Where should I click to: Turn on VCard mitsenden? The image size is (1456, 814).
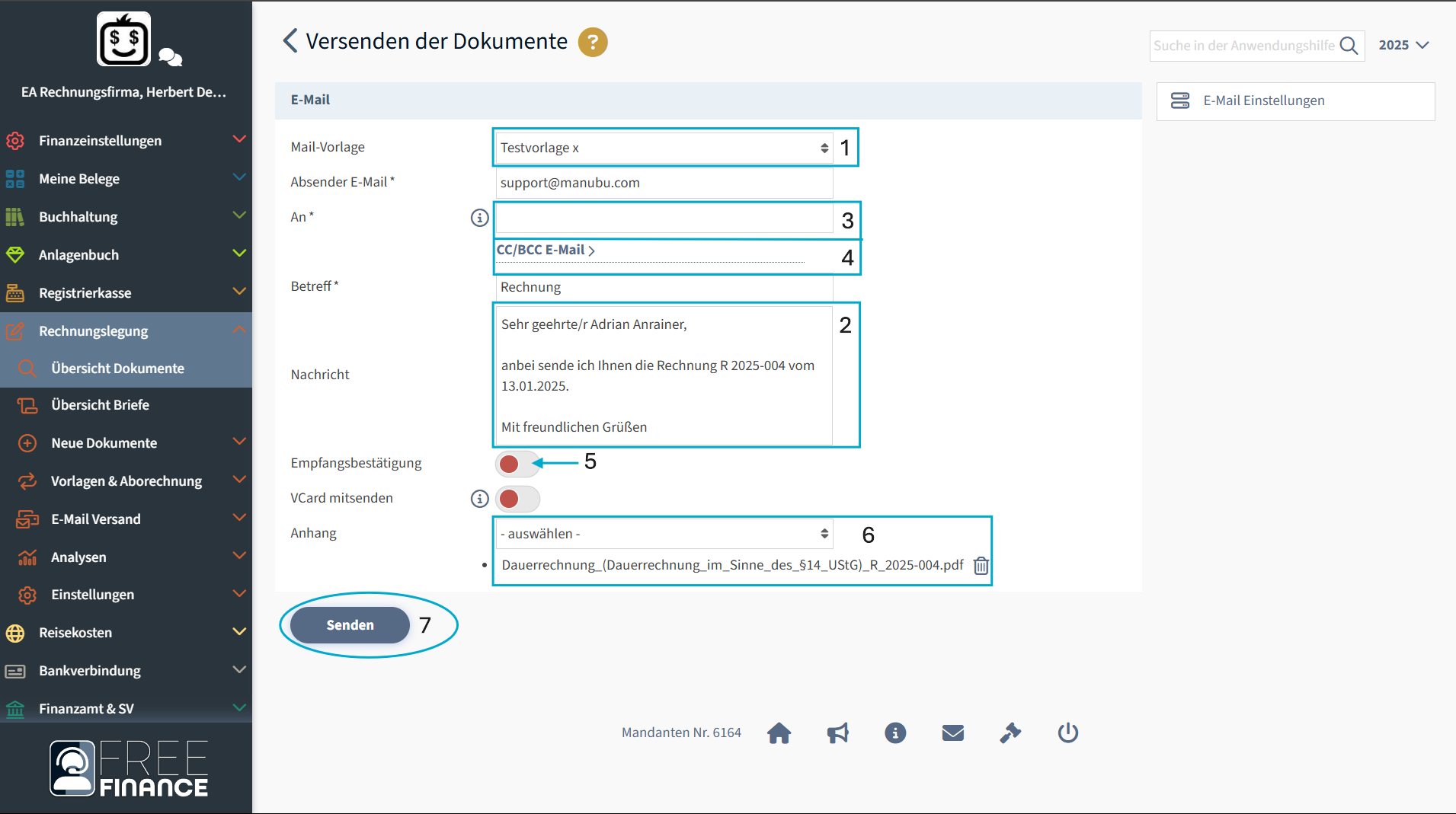coord(518,499)
